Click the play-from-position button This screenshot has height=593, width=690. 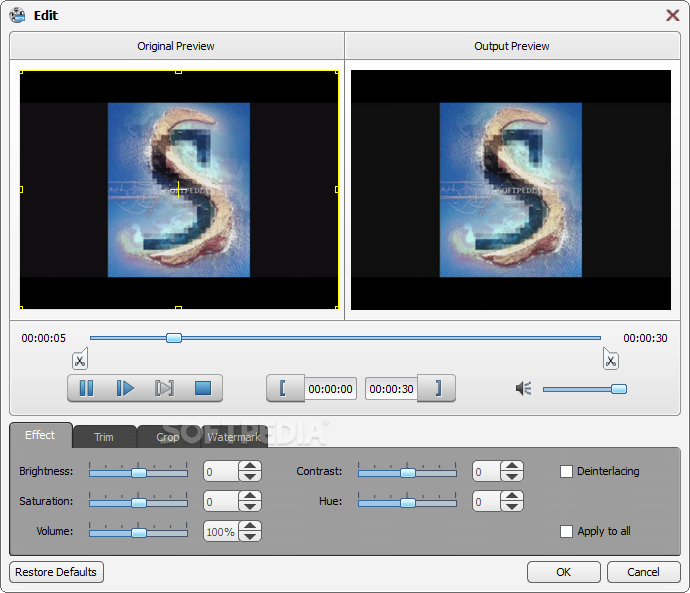click(125, 388)
